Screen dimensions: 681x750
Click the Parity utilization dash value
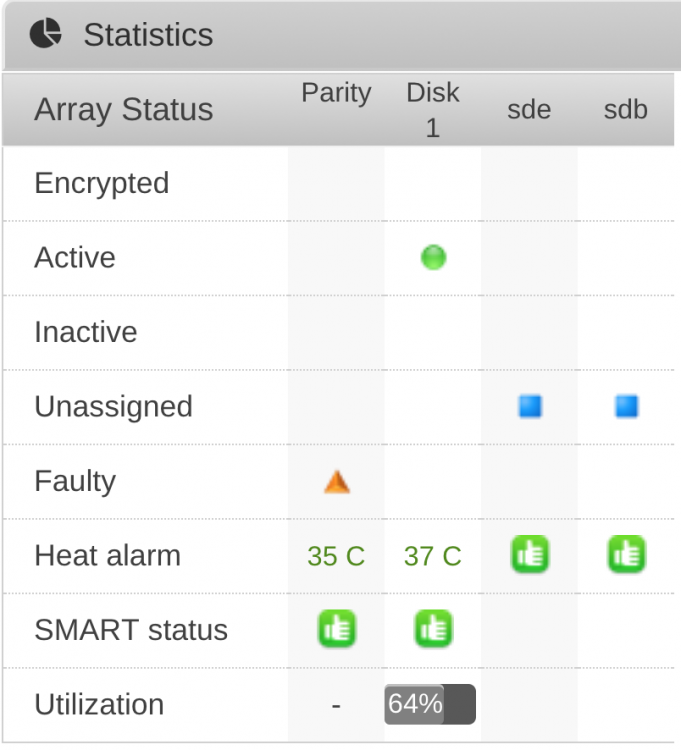[x=336, y=706]
